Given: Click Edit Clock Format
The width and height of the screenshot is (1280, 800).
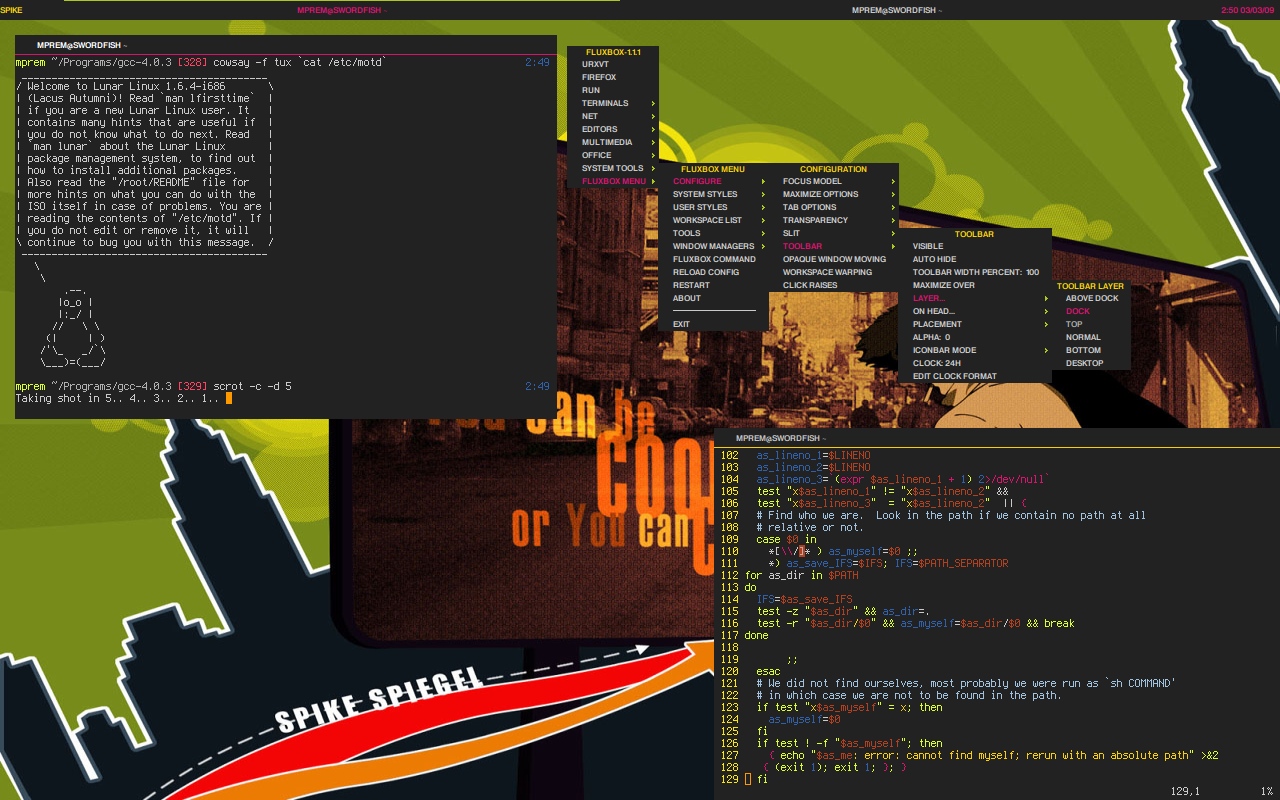Looking at the screenshot, I should point(975,376).
